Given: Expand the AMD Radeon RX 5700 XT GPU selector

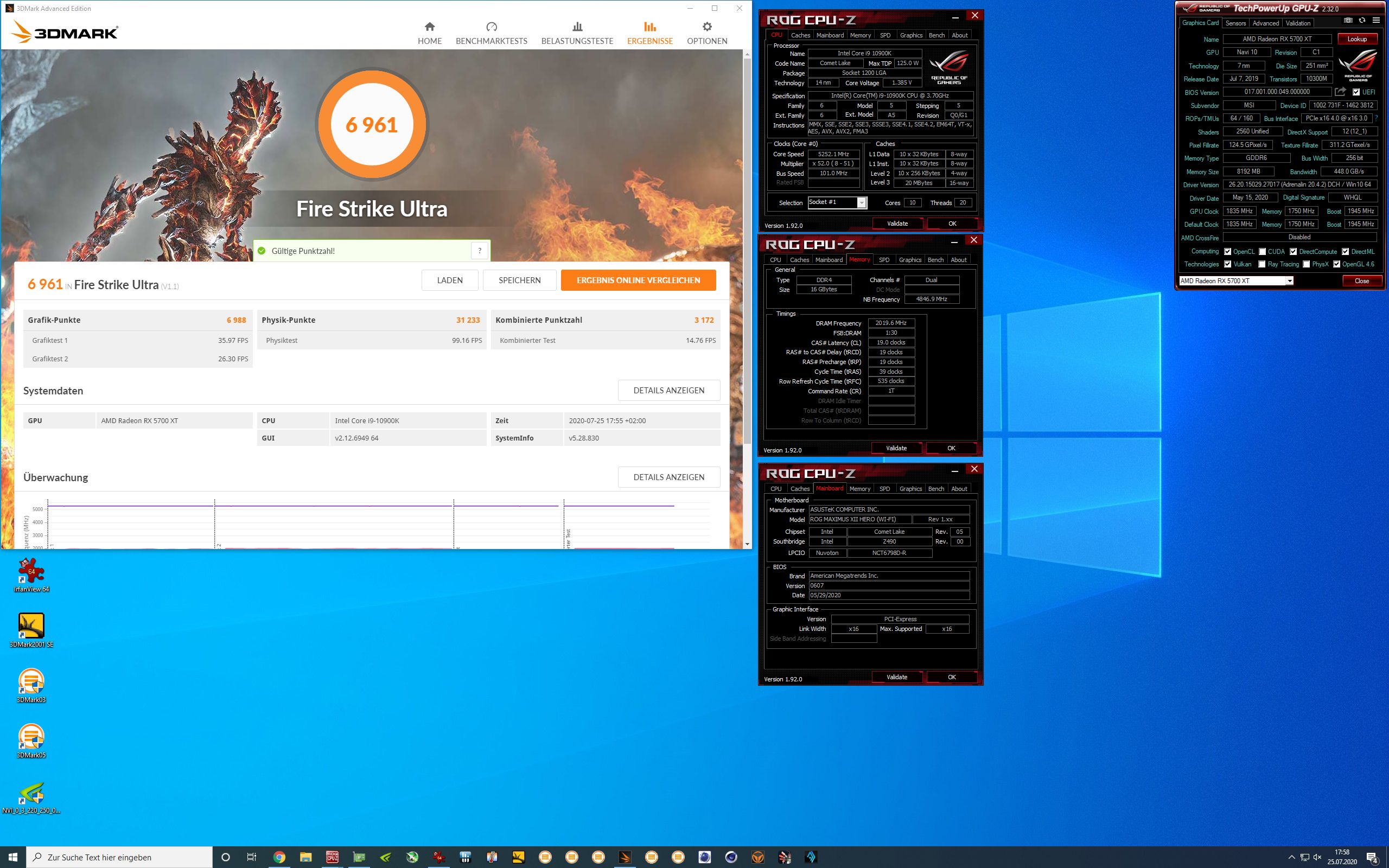Looking at the screenshot, I should tap(1290, 280).
